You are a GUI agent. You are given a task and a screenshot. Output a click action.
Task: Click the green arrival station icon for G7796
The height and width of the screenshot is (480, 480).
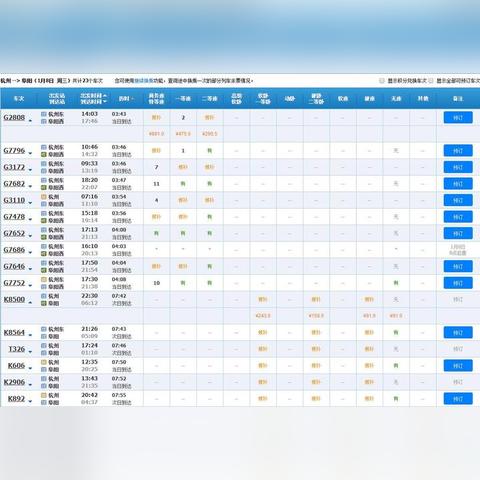(44, 154)
